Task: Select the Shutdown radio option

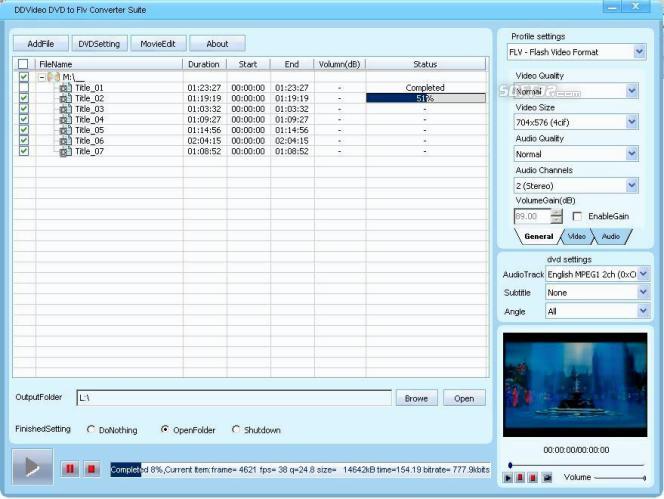Action: (236, 430)
